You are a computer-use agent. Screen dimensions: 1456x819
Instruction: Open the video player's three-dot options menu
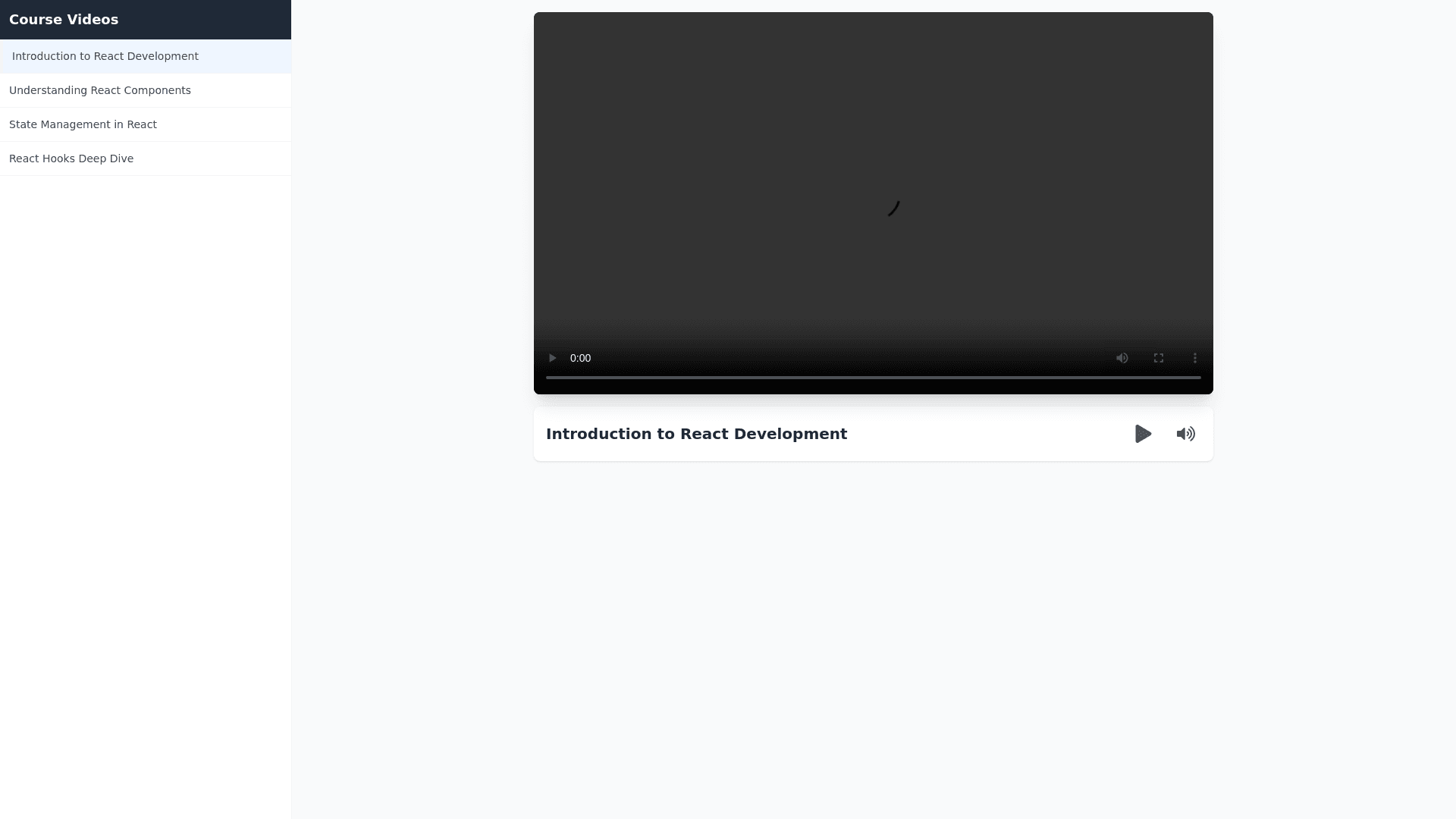point(1195,358)
